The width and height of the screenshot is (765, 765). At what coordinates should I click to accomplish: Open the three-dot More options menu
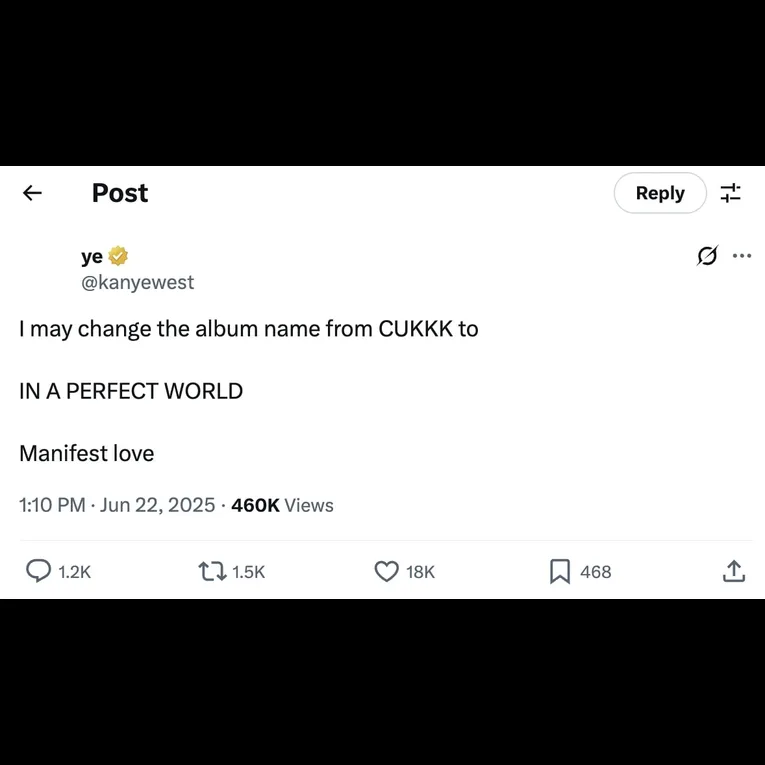pos(741,256)
